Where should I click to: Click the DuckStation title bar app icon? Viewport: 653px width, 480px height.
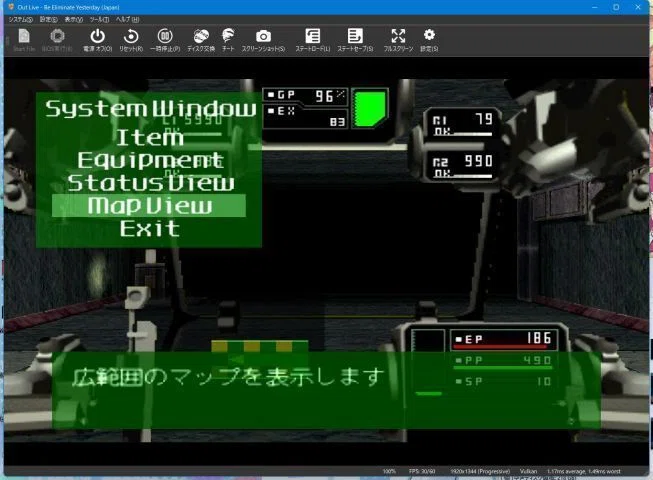11,7
